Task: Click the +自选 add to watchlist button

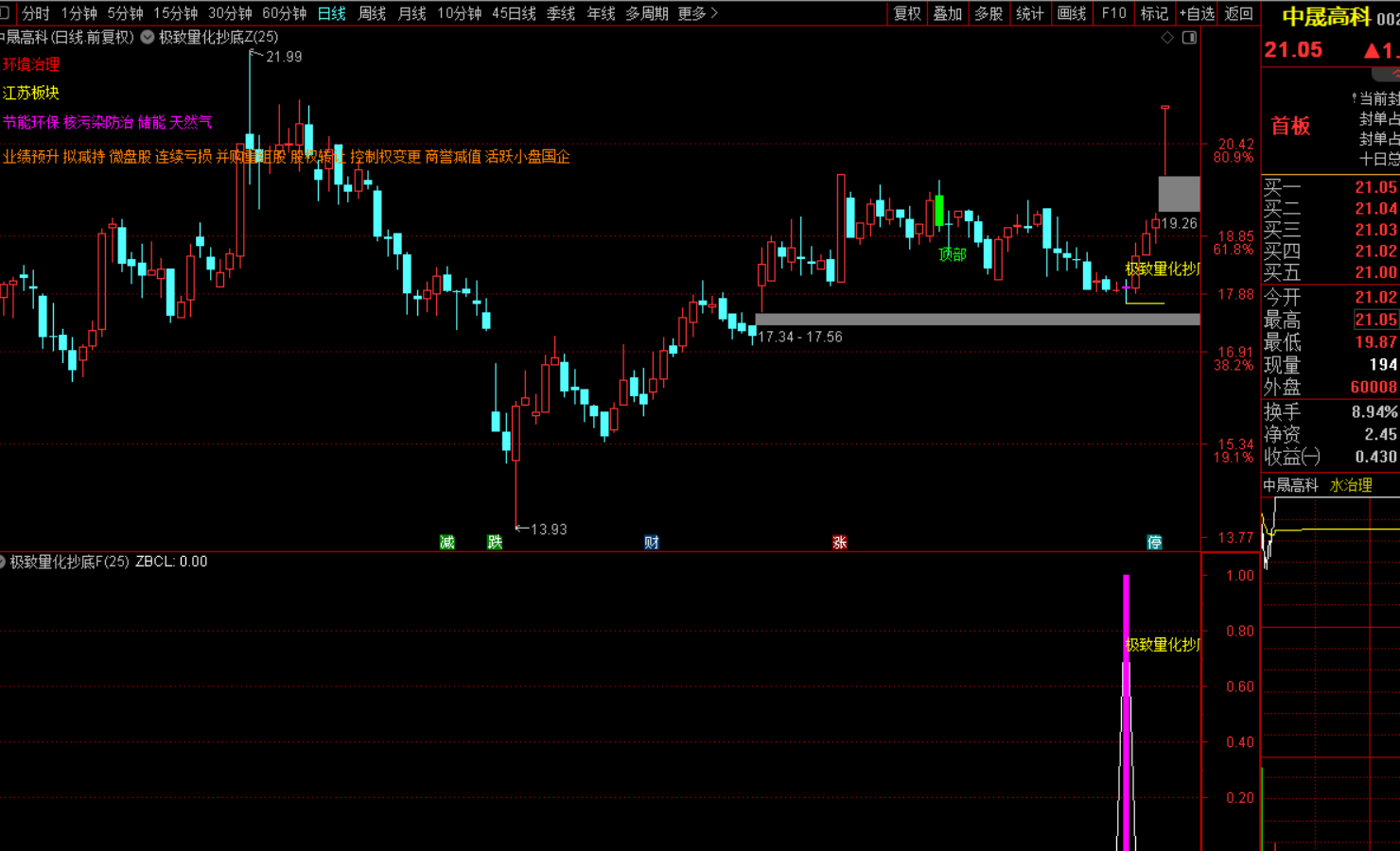Action: [x=1197, y=13]
